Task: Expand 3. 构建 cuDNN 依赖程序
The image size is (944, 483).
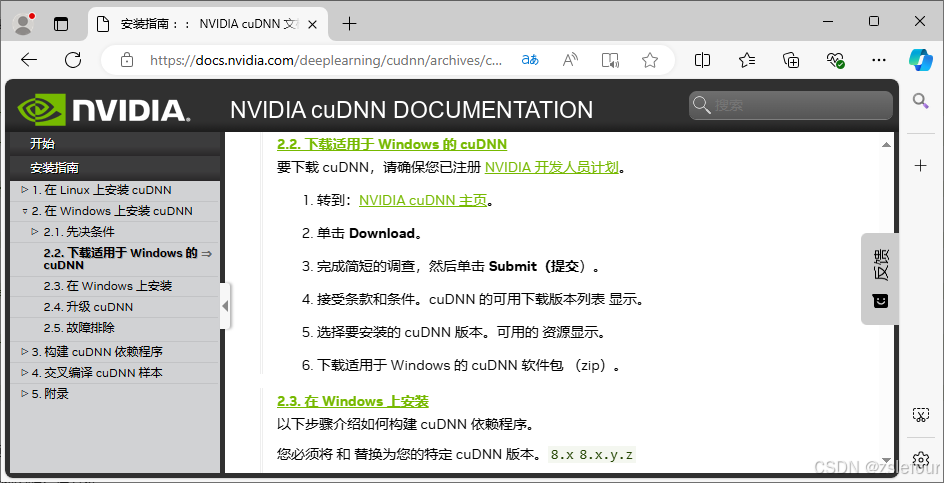Action: [x=25, y=352]
